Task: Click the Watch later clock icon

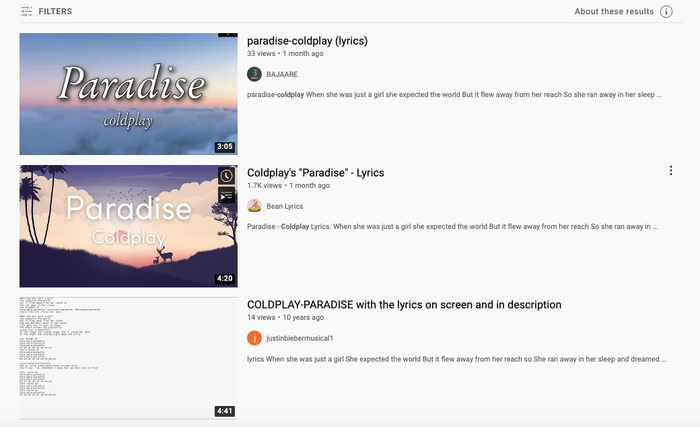Action: [227, 176]
